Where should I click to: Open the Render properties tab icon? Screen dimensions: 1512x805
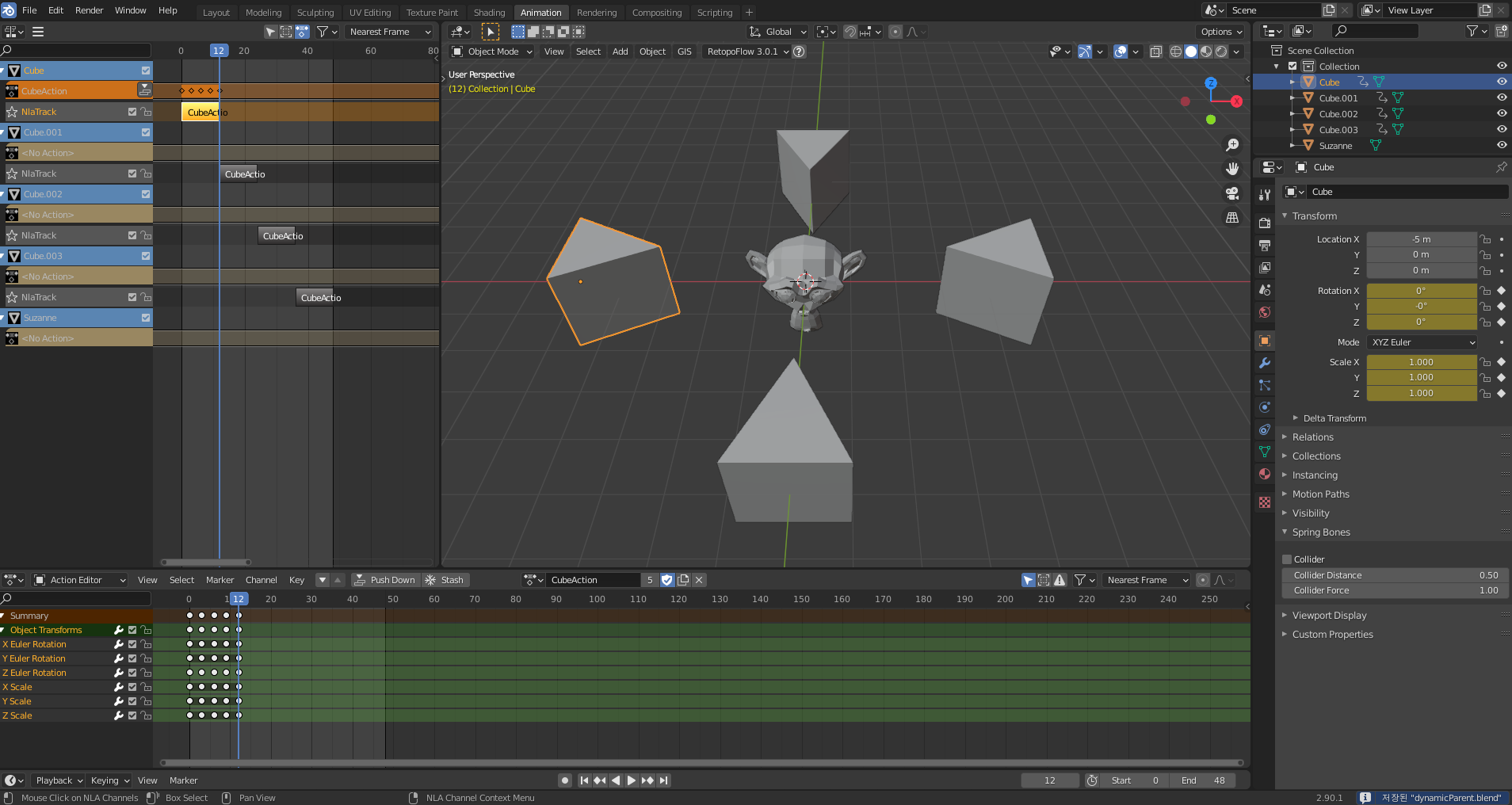click(x=1265, y=223)
